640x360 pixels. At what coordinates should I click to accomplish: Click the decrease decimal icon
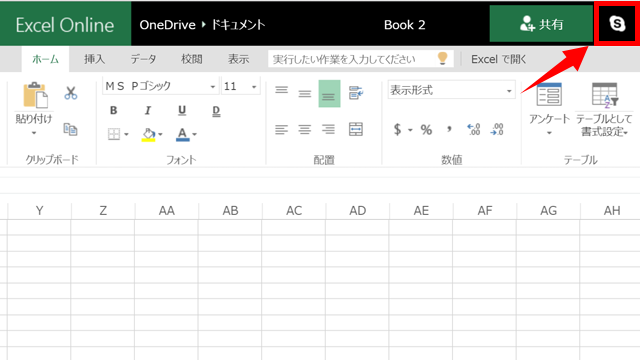point(497,129)
